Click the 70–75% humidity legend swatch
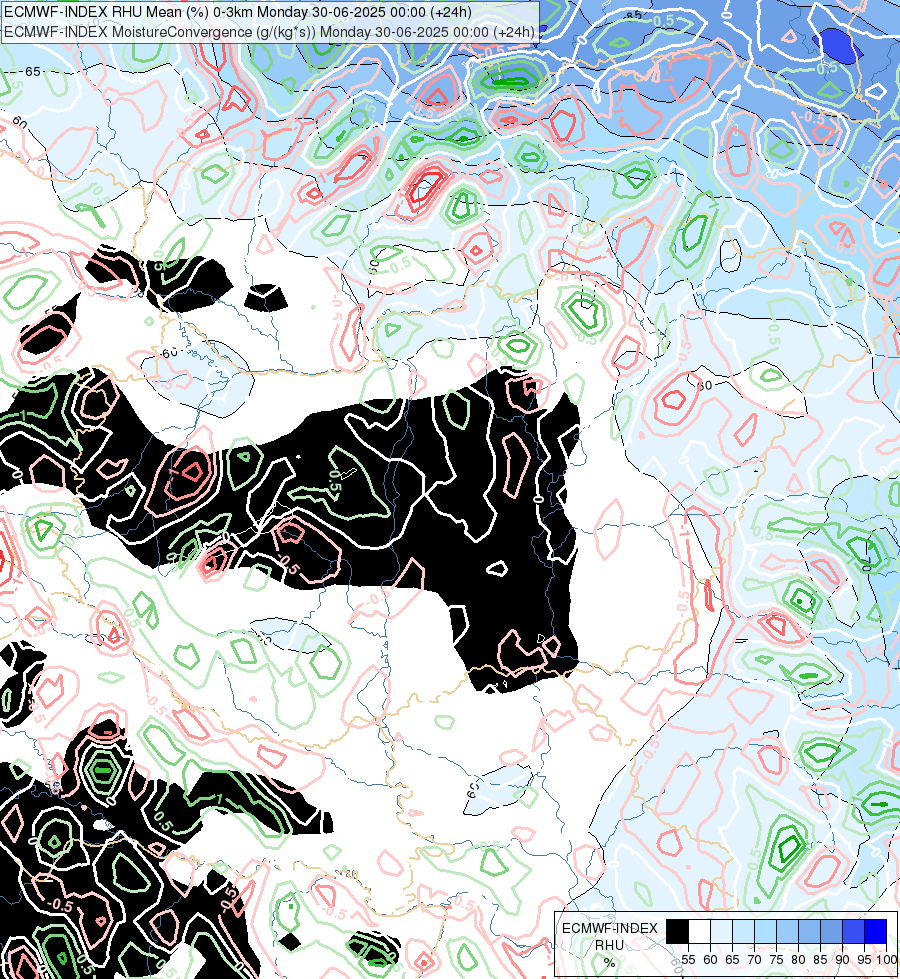The height and width of the screenshot is (979, 900). point(766,932)
